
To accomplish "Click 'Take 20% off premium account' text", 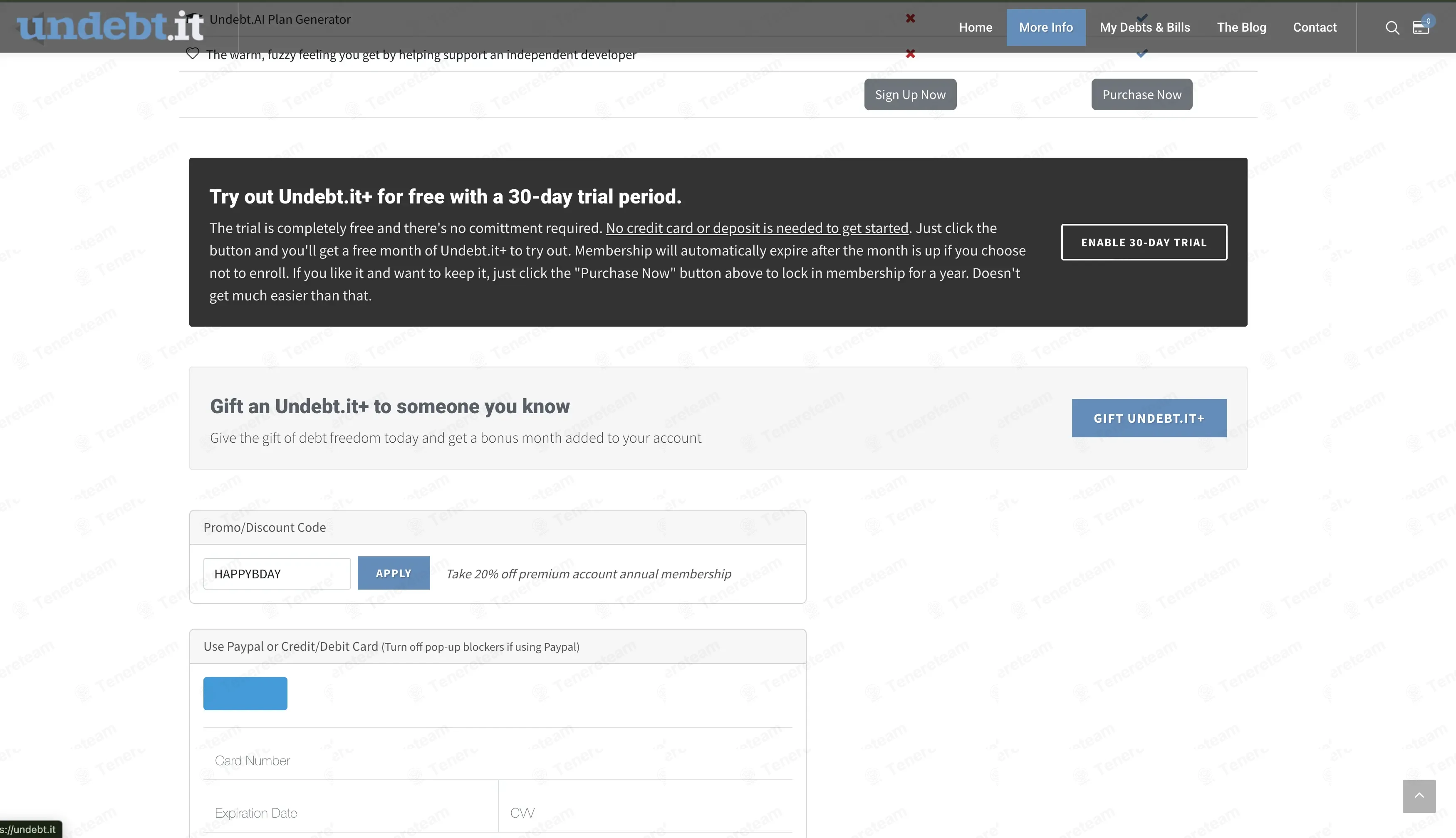I will [x=589, y=574].
